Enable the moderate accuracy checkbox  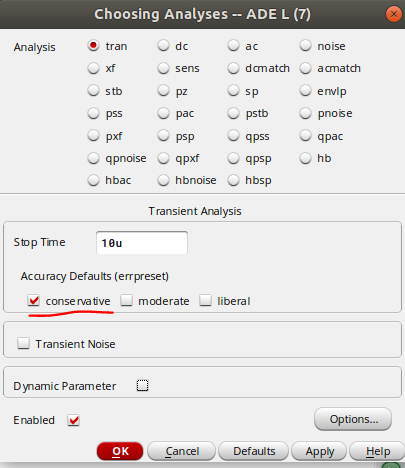126,300
